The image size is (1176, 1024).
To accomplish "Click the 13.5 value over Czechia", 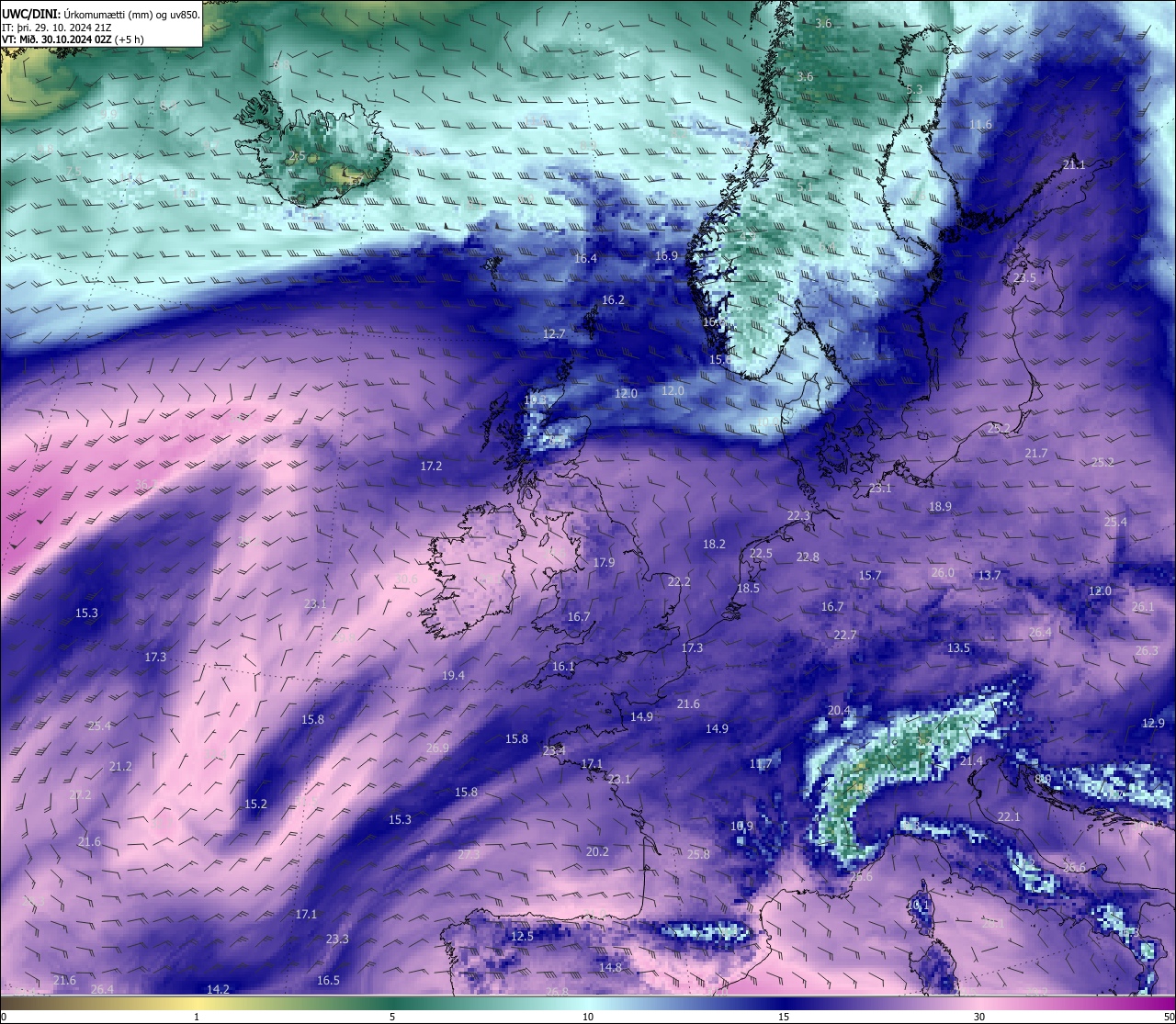I will pos(958,647).
